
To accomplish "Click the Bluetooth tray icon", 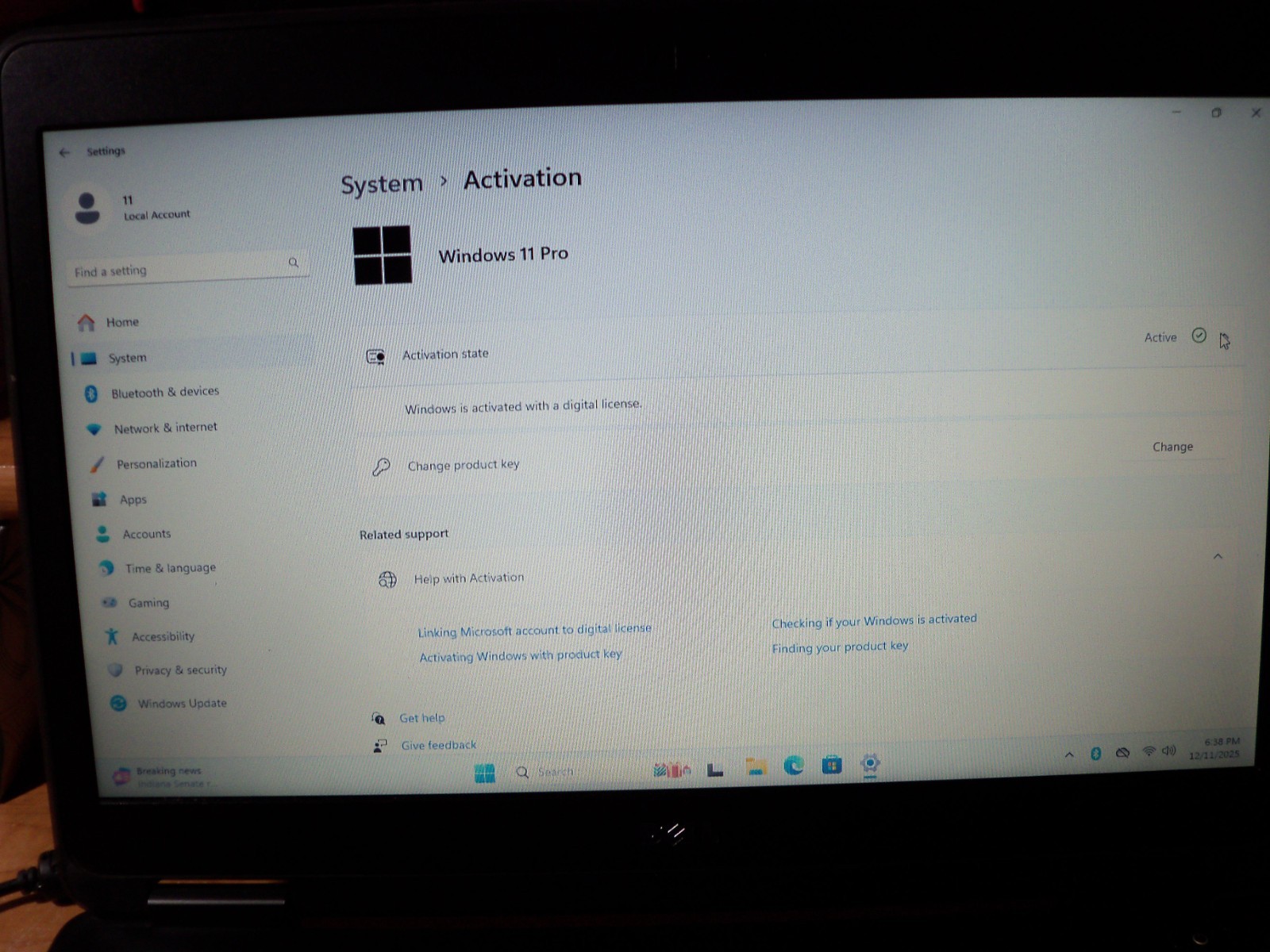I will pos(1095,754).
